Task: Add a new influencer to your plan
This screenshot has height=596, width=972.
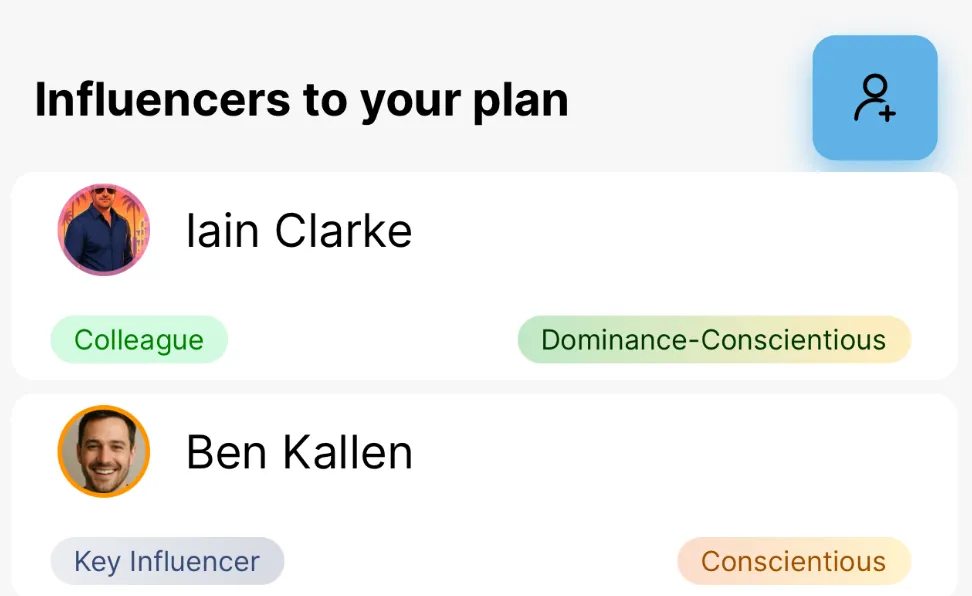Action: click(x=874, y=98)
